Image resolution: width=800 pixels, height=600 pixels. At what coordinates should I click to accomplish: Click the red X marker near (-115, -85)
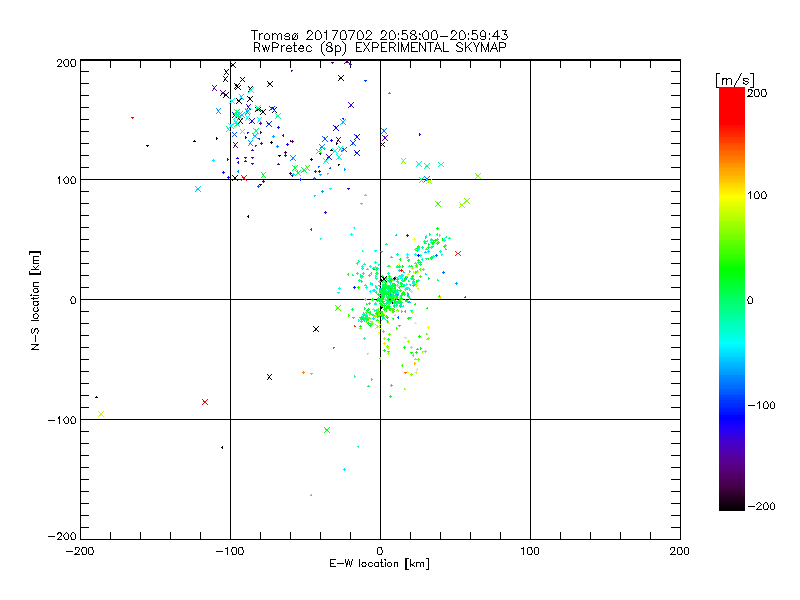point(205,402)
